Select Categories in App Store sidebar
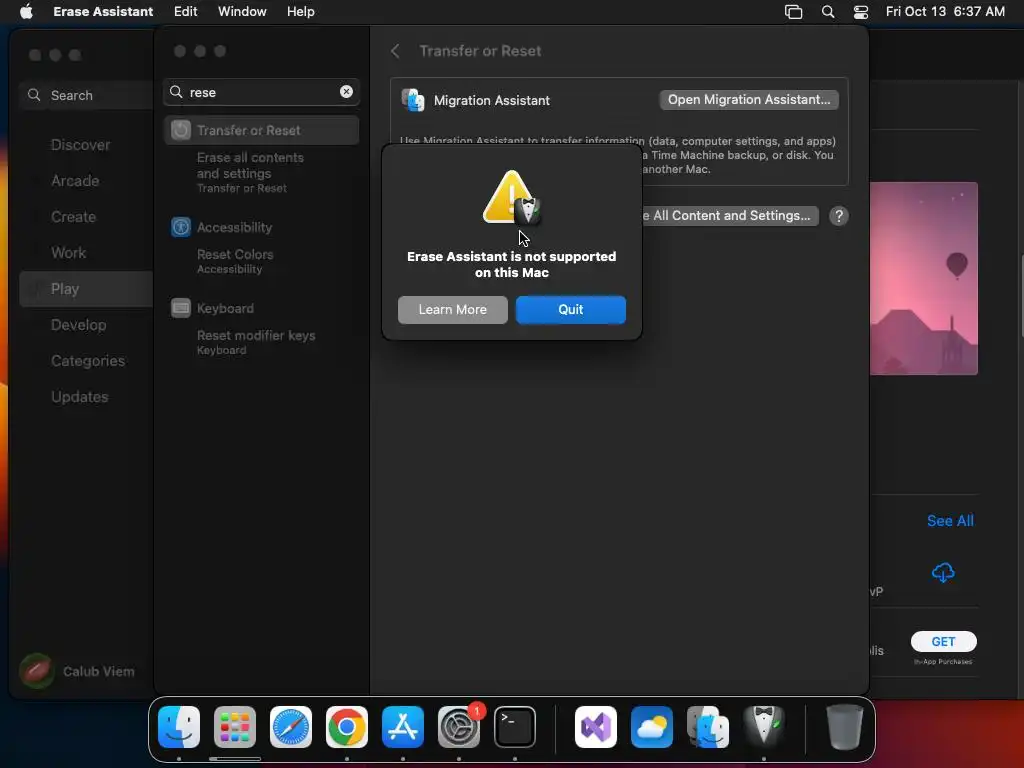1024x768 pixels. click(x=88, y=360)
